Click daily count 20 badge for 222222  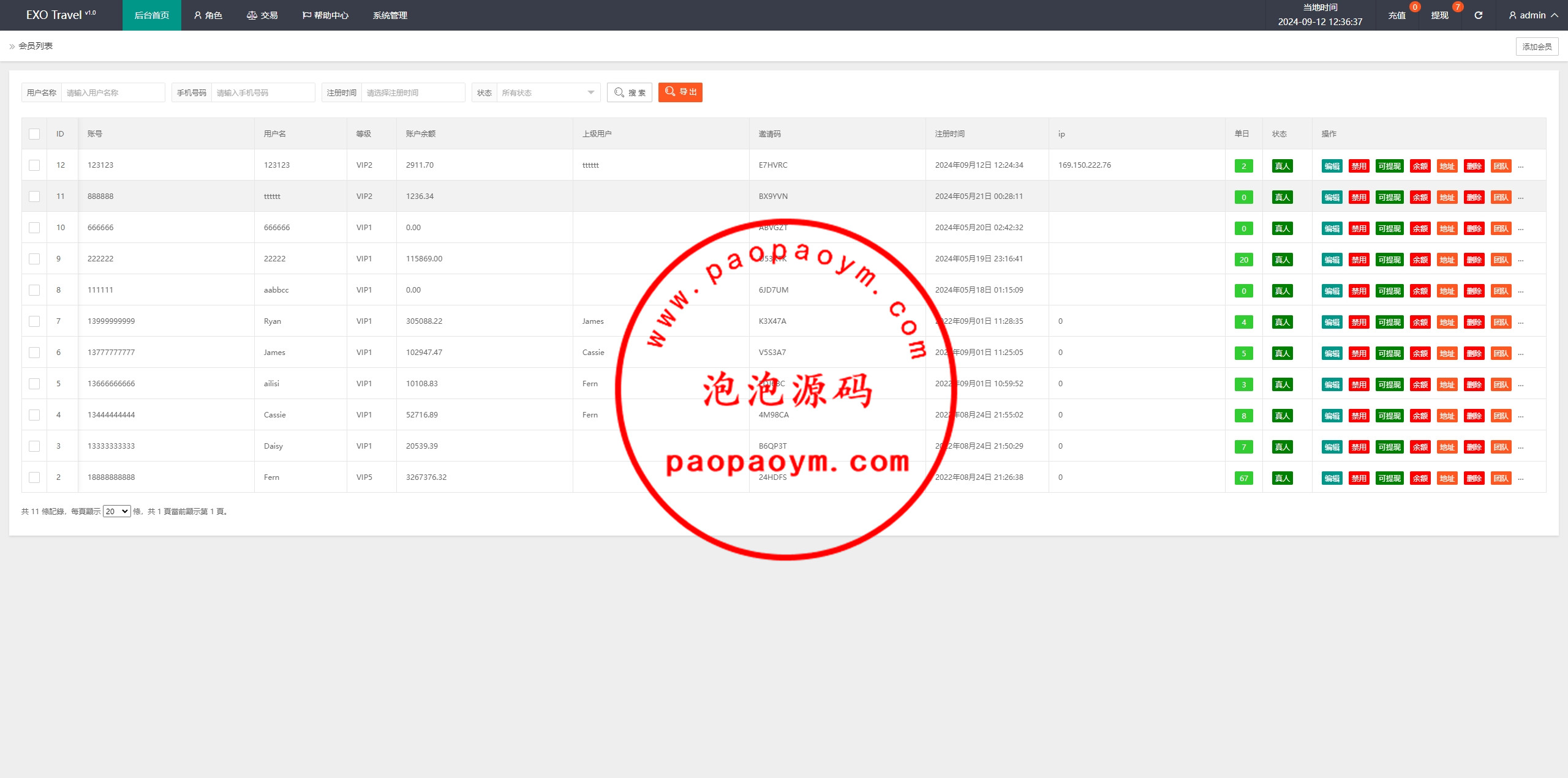(1243, 260)
